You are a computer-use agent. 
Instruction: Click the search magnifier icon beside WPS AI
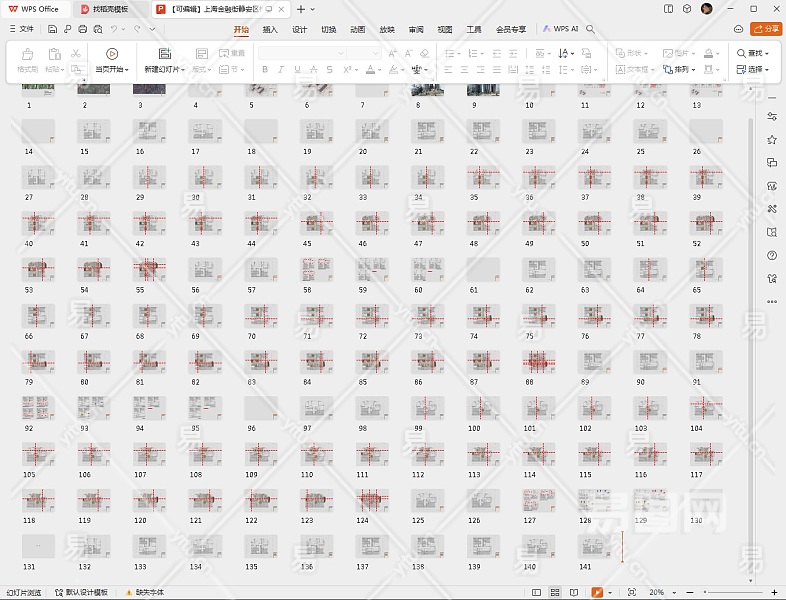591,29
